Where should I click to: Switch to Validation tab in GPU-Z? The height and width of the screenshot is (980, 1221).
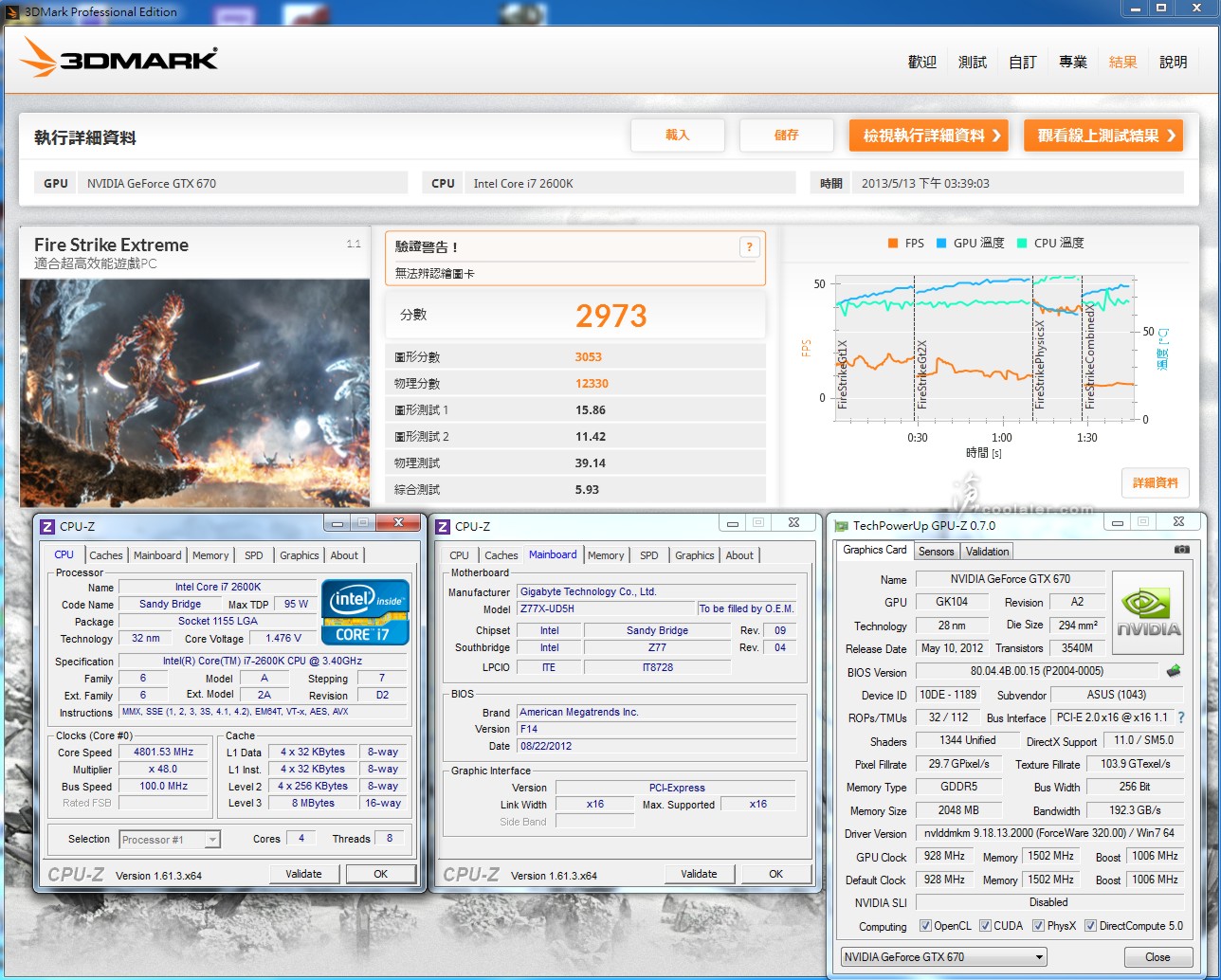coord(988,552)
